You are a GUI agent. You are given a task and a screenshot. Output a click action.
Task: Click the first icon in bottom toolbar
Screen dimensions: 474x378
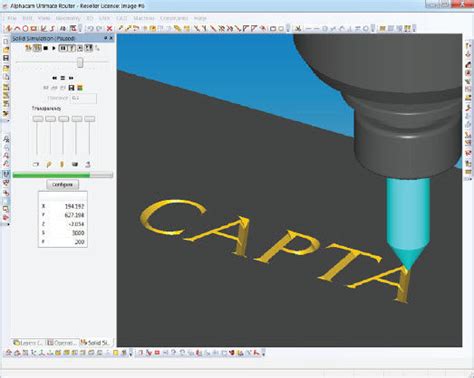click(9, 353)
